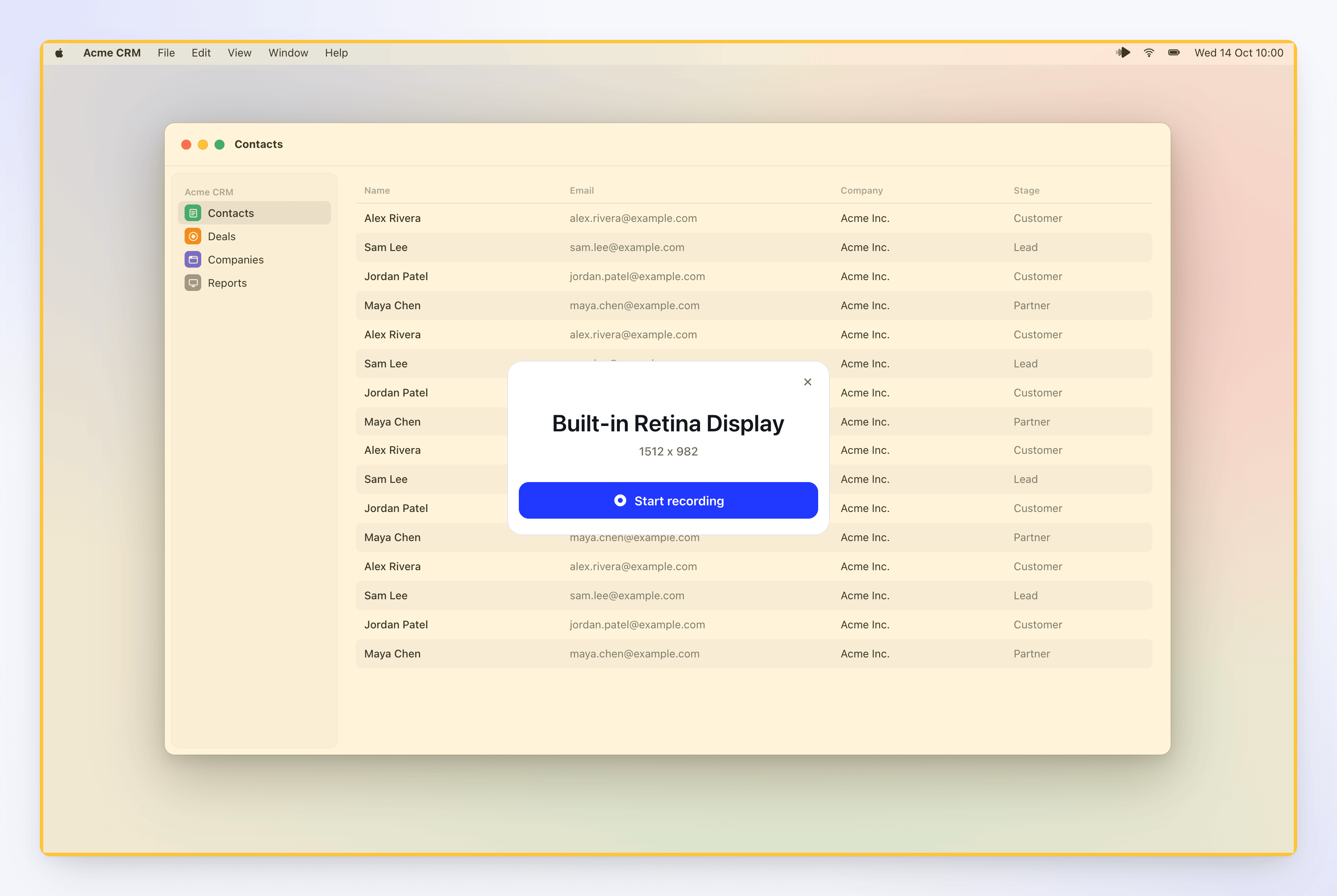Open the File menu
This screenshot has height=896, width=1337.
pyautogui.click(x=166, y=53)
